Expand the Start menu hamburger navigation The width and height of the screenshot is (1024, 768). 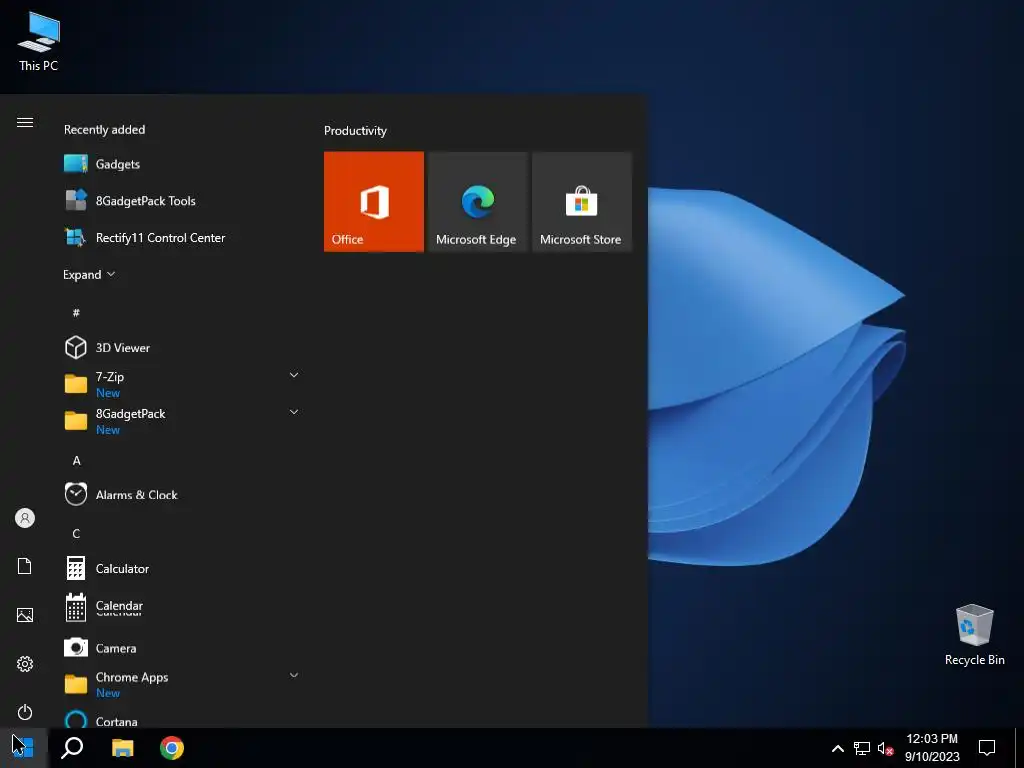click(25, 122)
